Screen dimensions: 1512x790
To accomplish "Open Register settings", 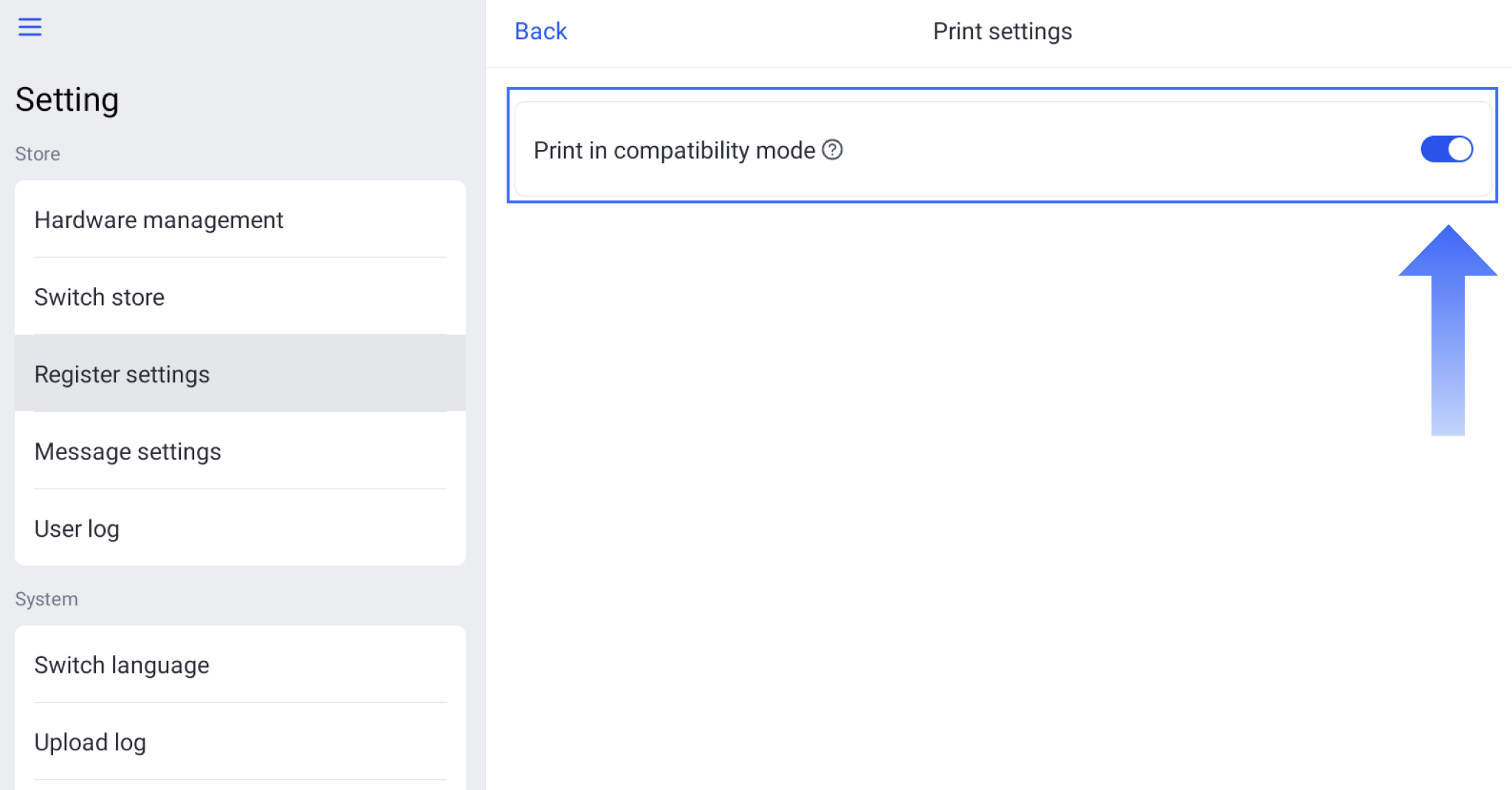I will coord(122,374).
